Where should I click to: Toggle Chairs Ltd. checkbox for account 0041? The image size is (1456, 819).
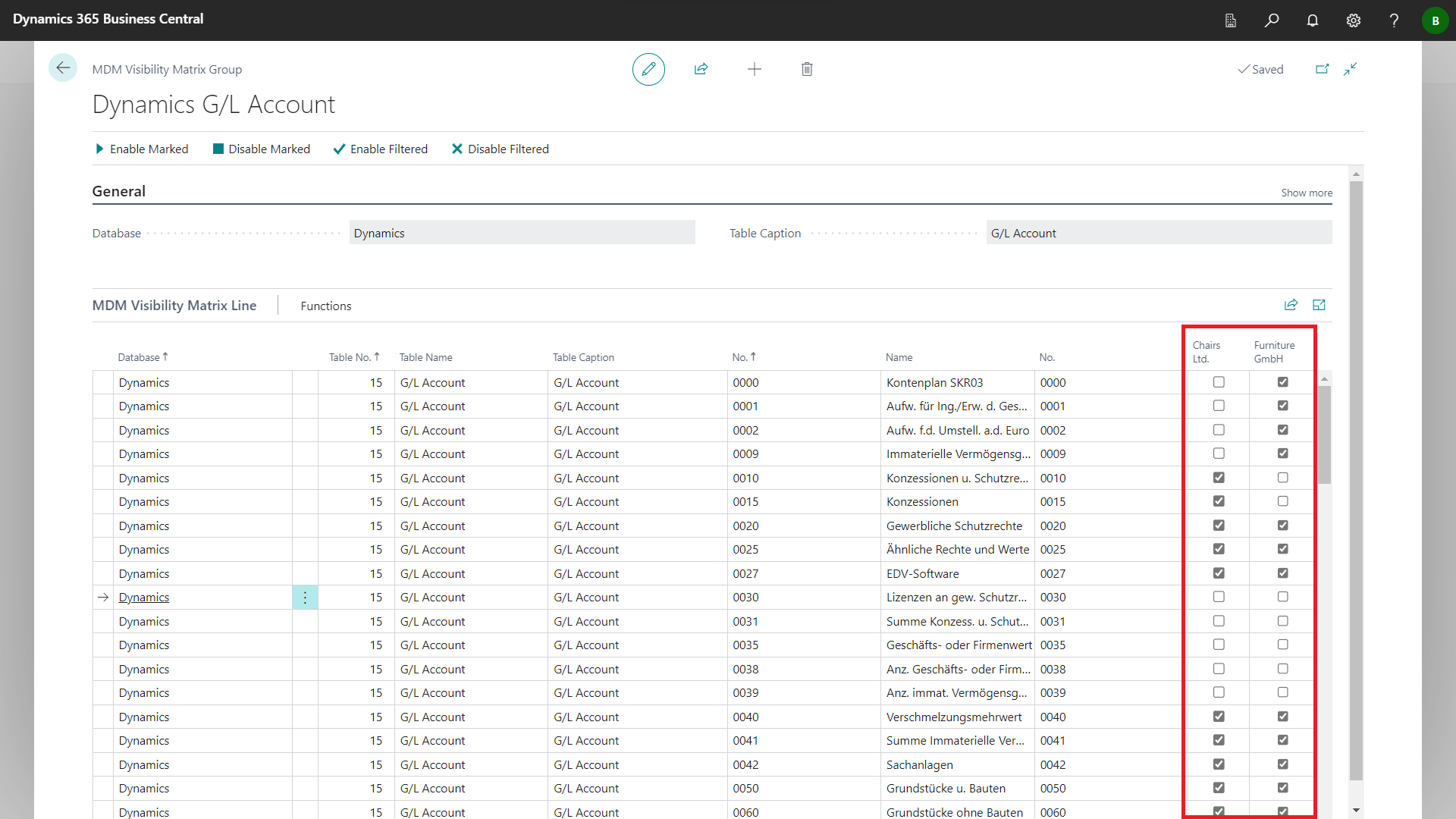pos(1219,740)
